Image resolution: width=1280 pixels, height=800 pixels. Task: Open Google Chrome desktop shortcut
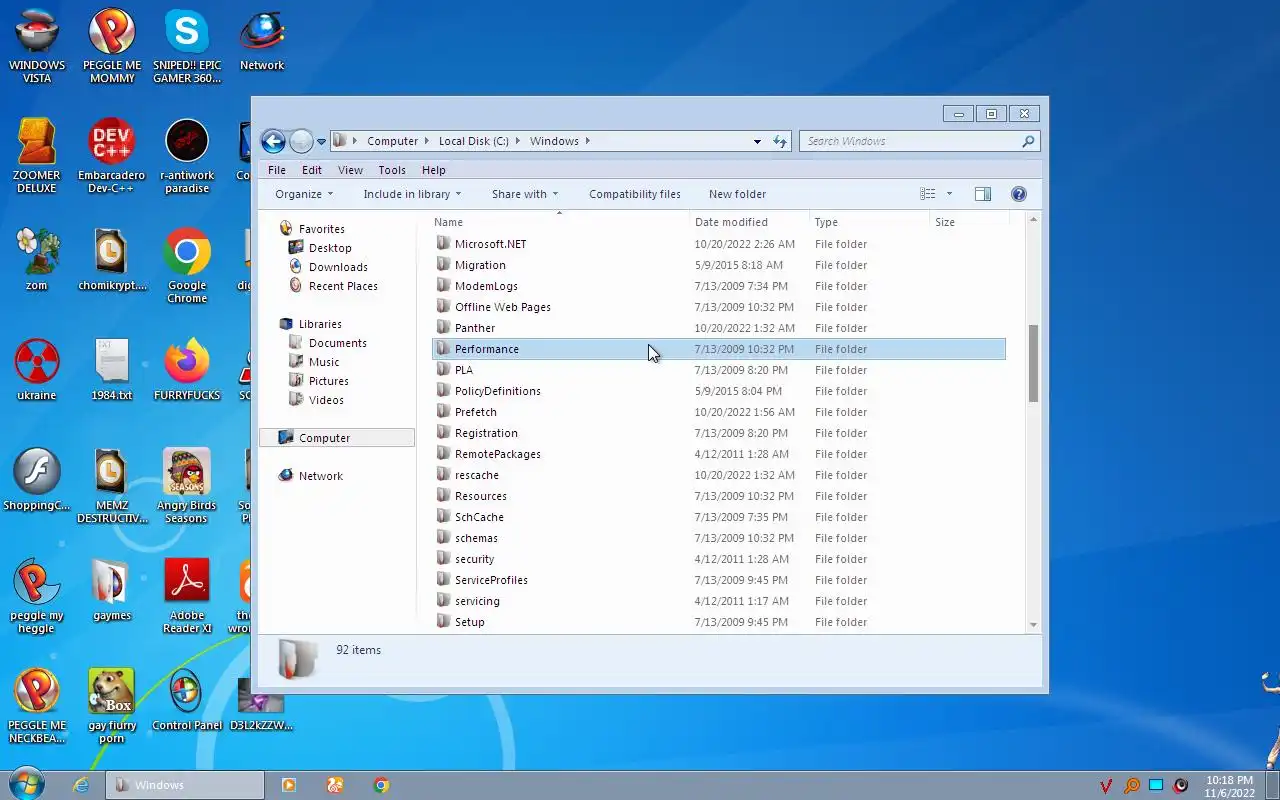187,266
